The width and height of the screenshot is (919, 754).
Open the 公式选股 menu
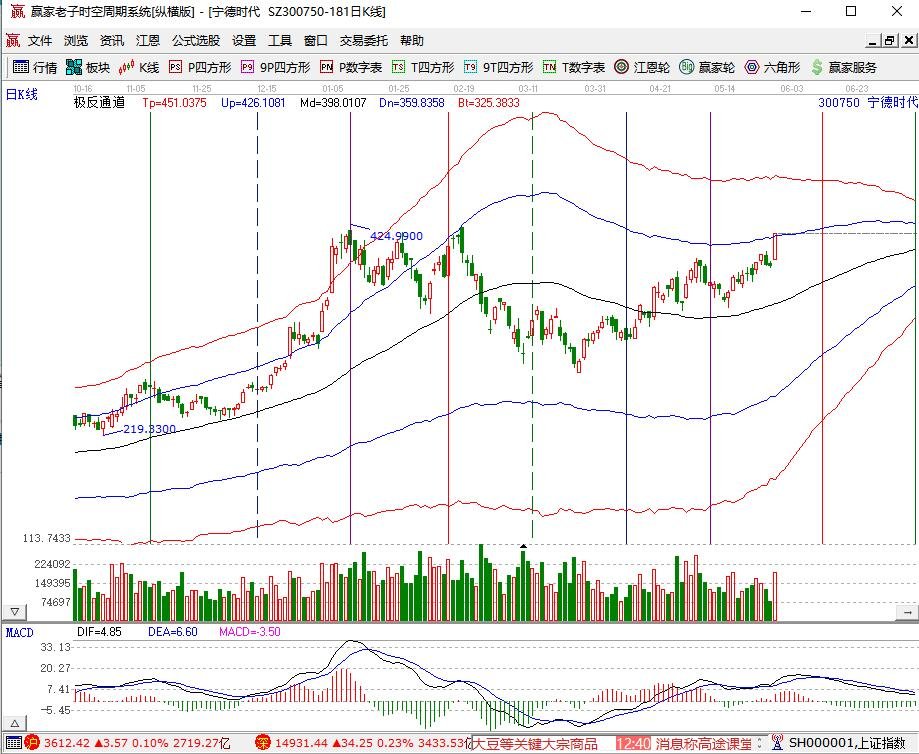[196, 40]
